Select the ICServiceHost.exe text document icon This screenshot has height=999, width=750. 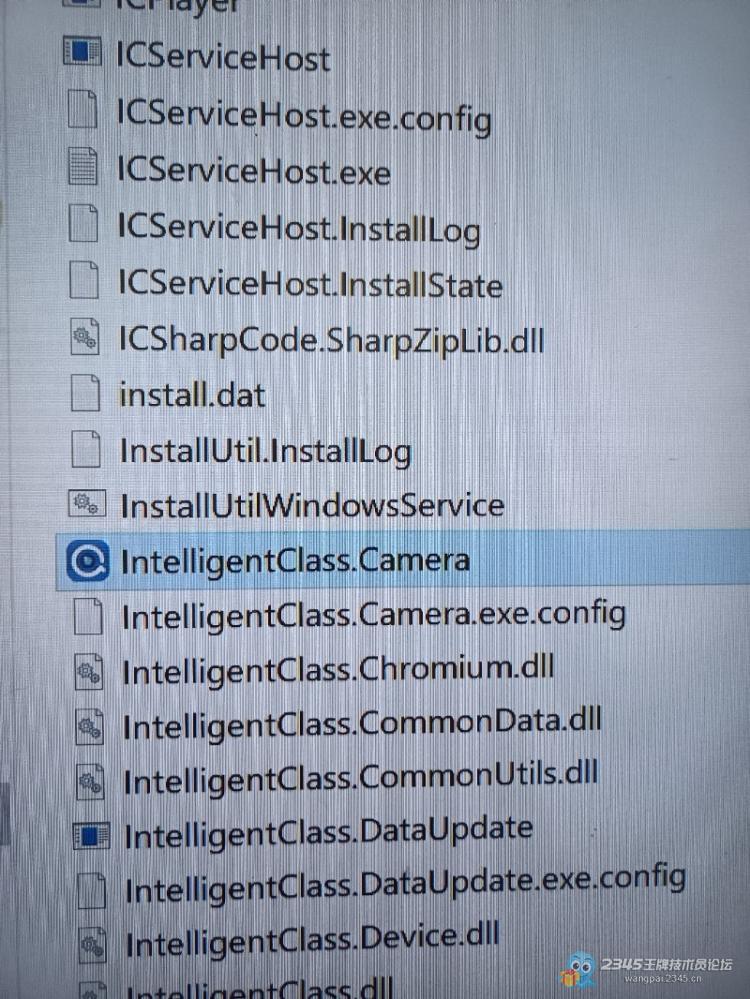(x=83, y=166)
